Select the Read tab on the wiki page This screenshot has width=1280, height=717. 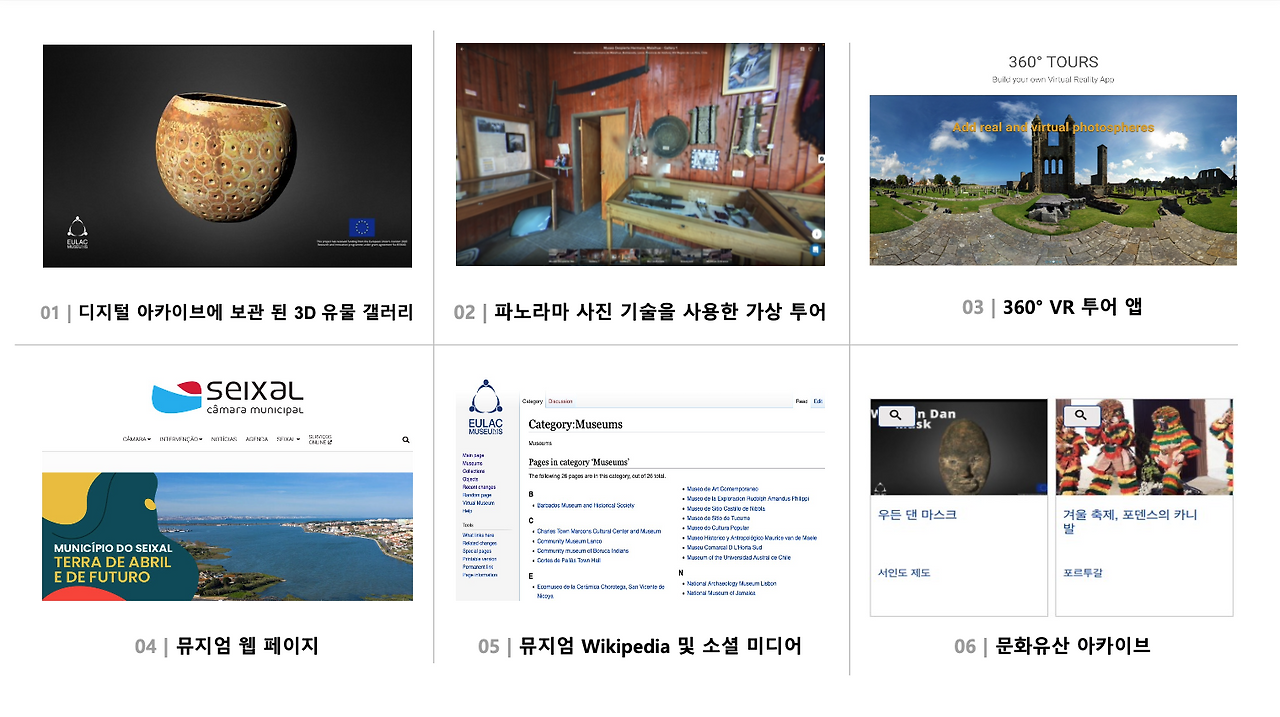coord(801,401)
